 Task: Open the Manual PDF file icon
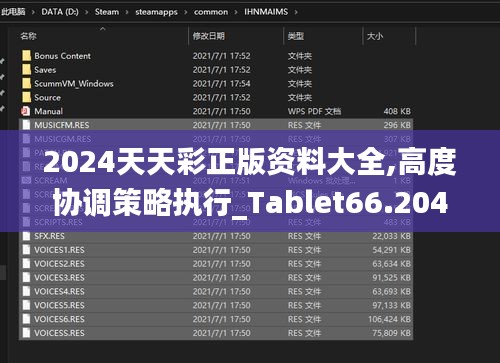tap(26, 111)
